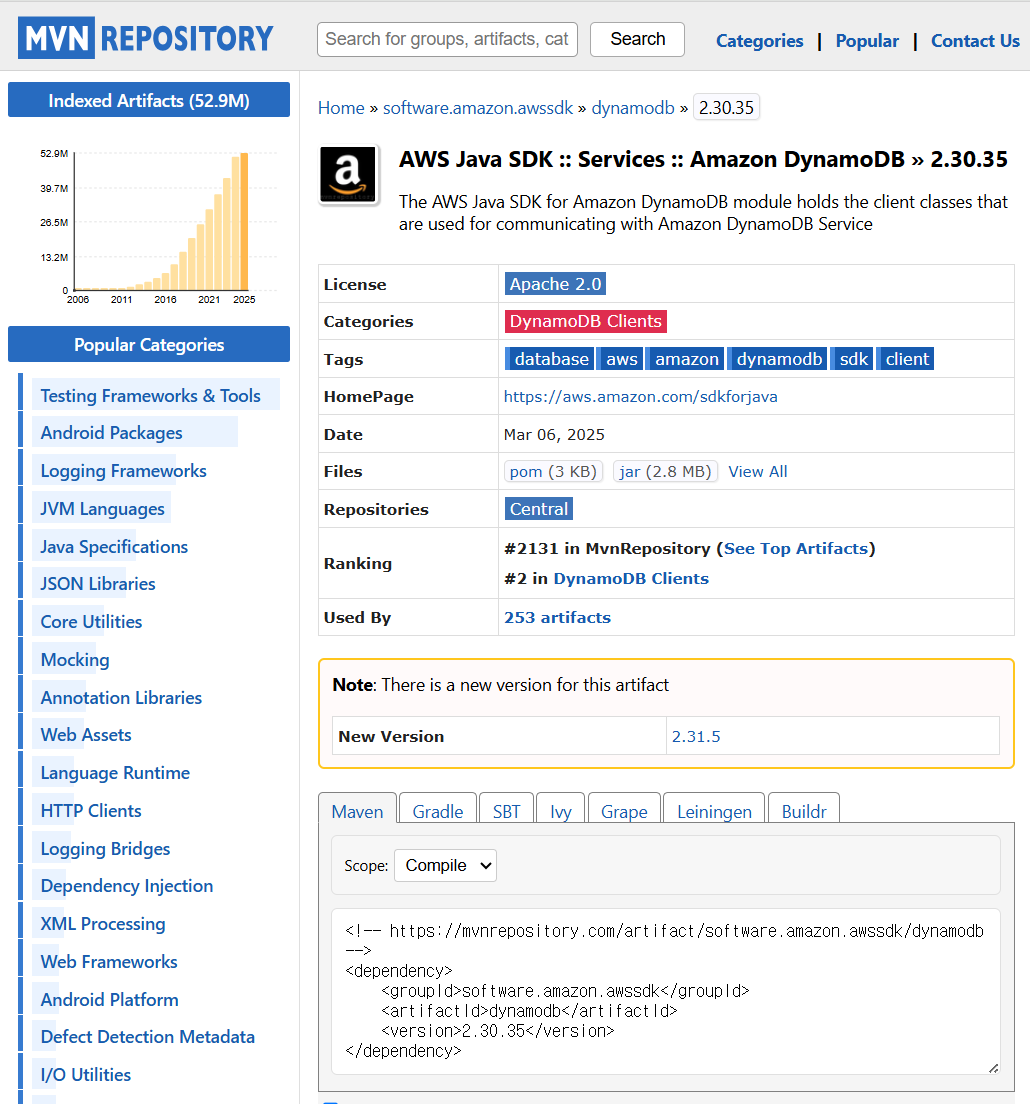Open Mocking category

click(x=75, y=660)
